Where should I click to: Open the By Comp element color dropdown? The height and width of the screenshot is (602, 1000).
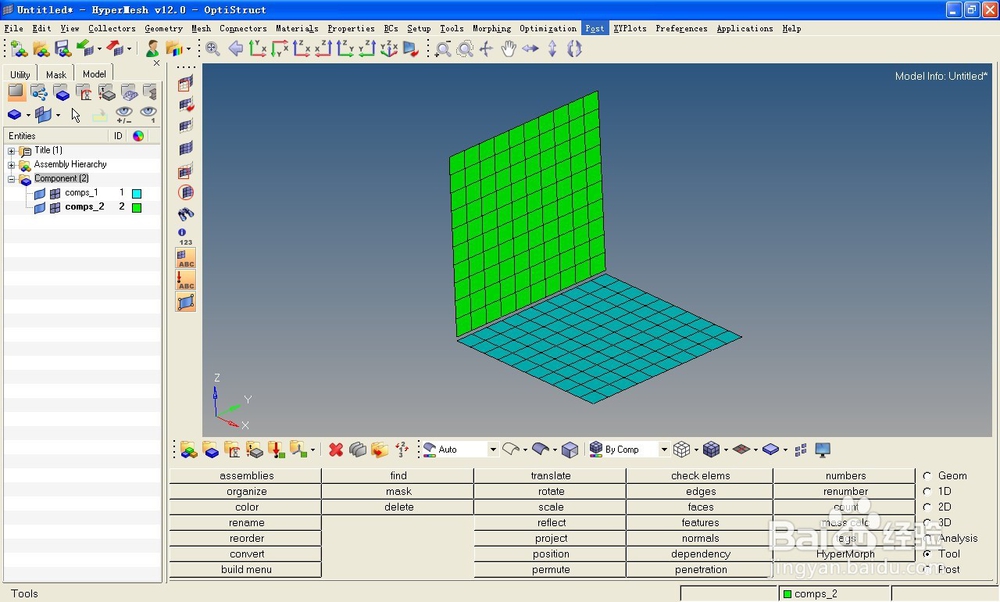(x=664, y=450)
